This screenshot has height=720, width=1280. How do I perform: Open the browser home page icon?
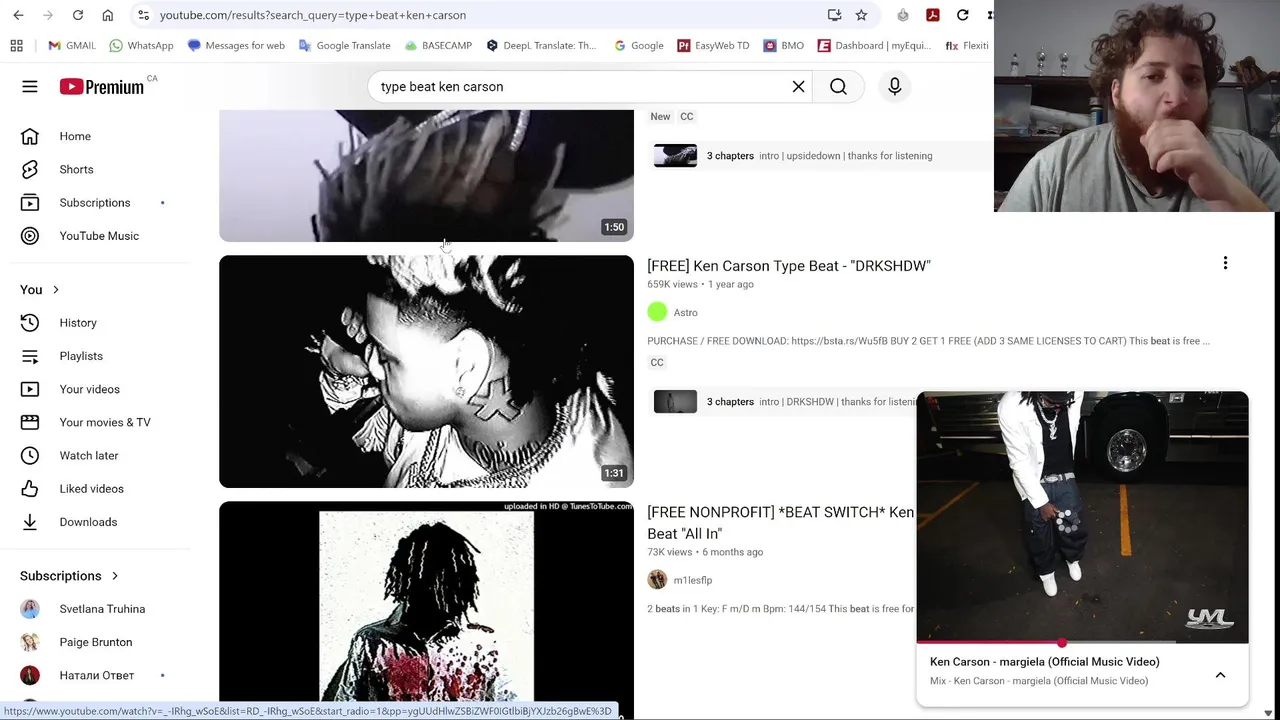click(x=108, y=15)
